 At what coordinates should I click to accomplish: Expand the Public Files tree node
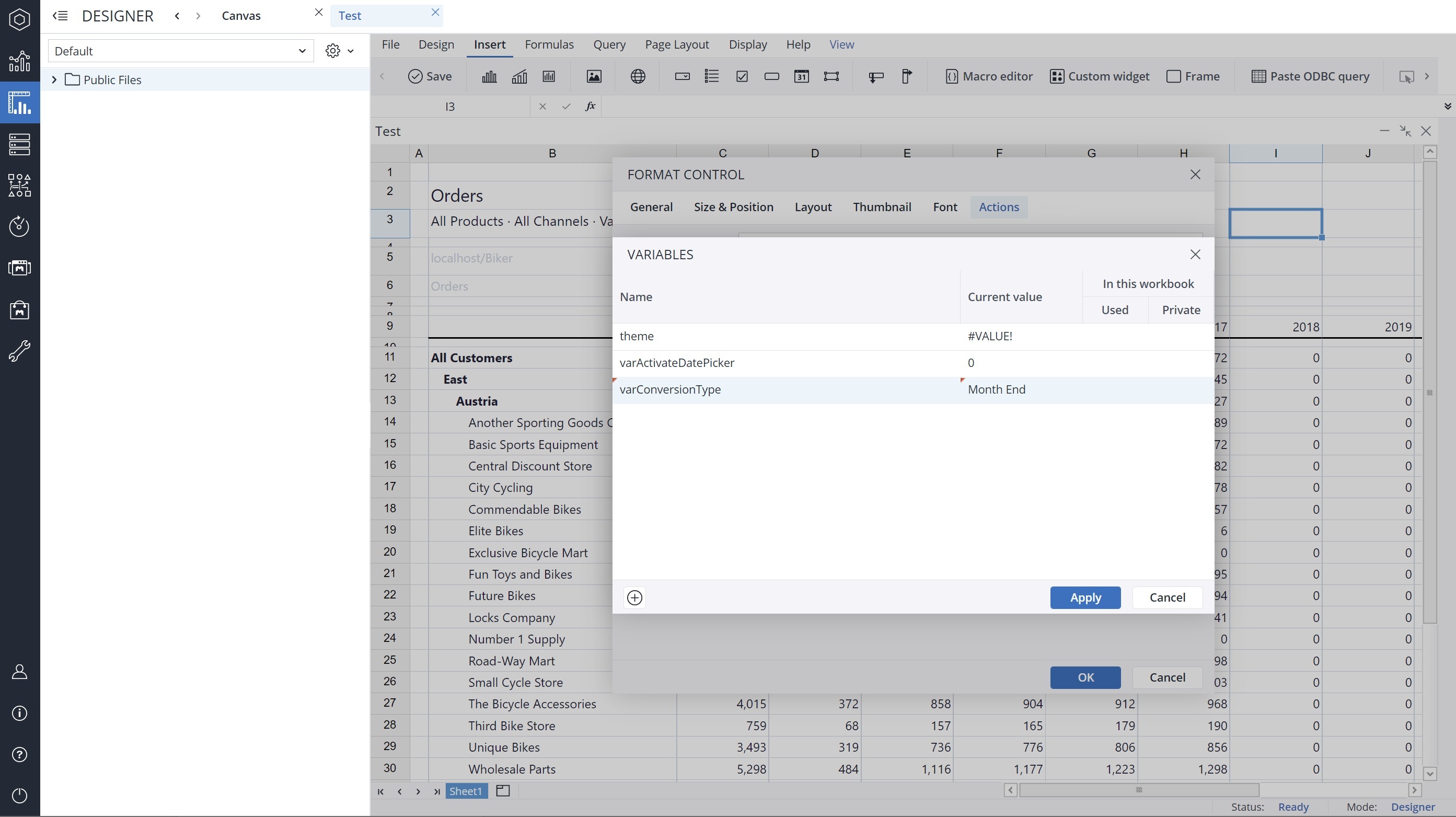(54, 80)
